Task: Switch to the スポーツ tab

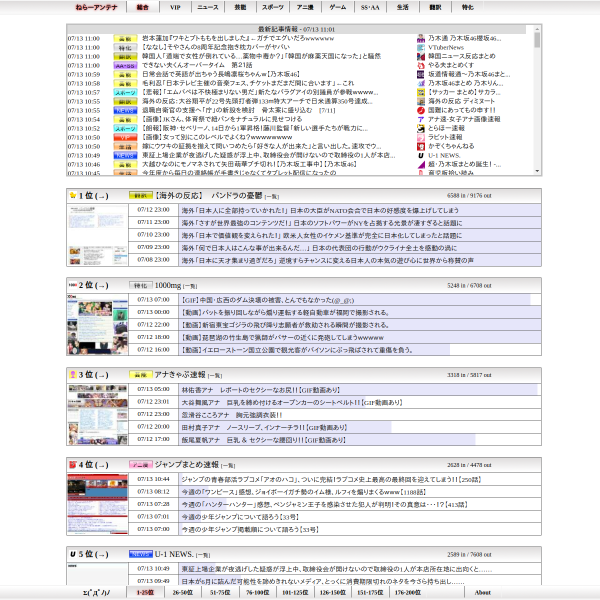Action: click(x=273, y=7)
